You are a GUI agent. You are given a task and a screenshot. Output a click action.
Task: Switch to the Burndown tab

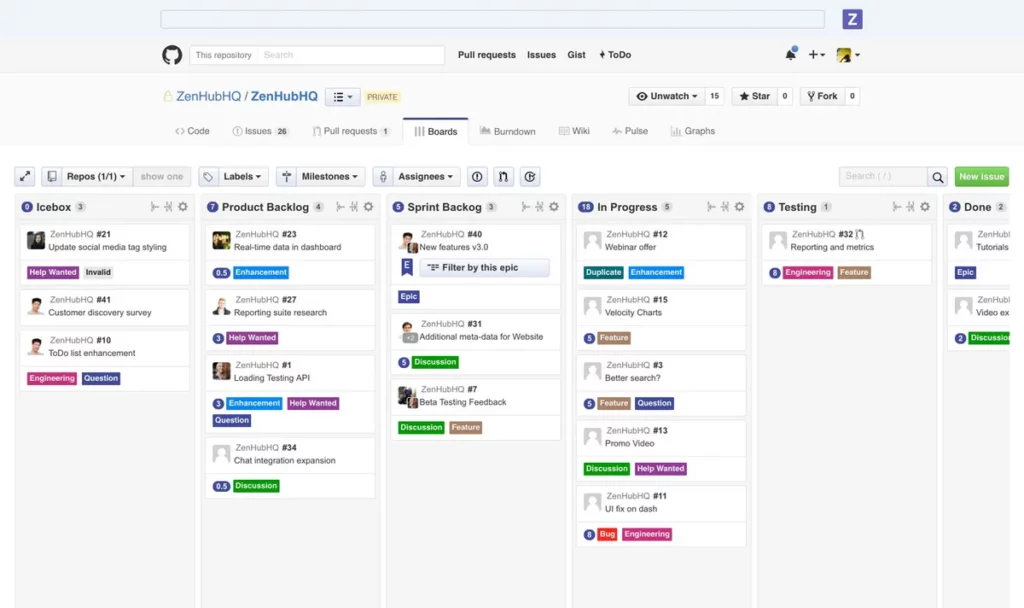(x=507, y=131)
